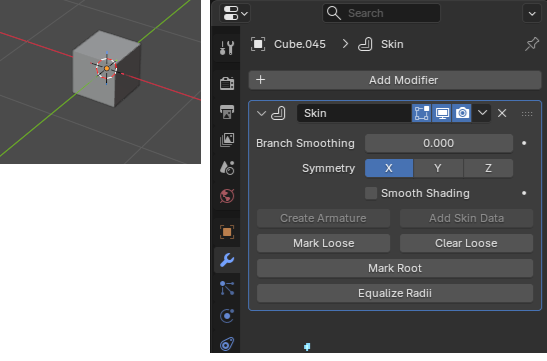Click the Create Armature button
547x361 pixels.
coord(323,218)
